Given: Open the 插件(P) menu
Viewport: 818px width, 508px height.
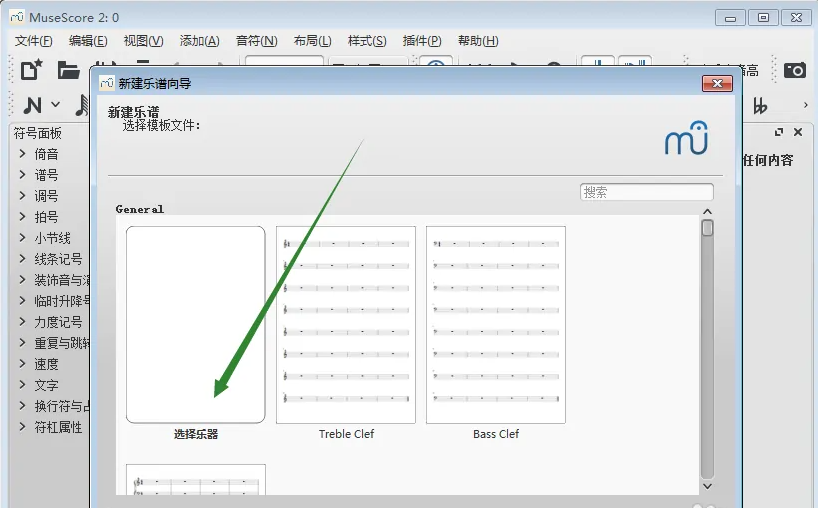Looking at the screenshot, I should point(422,41).
